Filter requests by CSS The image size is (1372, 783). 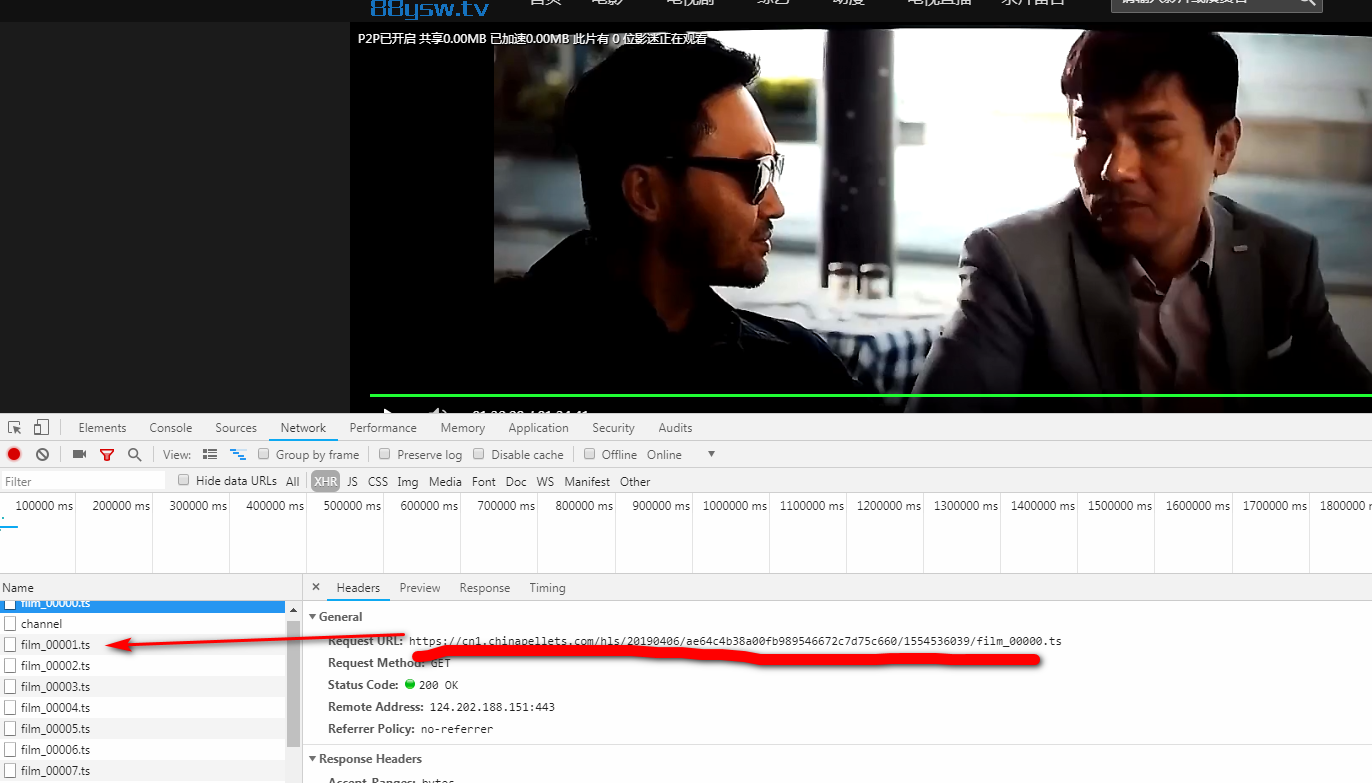point(378,481)
